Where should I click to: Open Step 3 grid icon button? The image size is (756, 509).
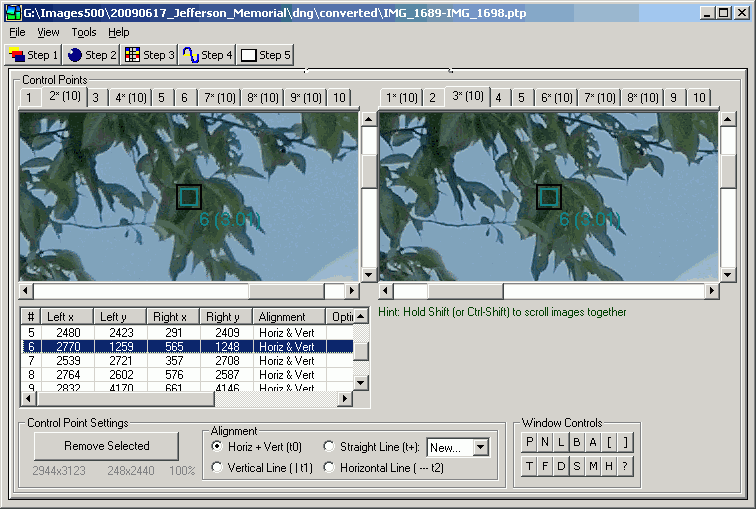click(x=149, y=55)
